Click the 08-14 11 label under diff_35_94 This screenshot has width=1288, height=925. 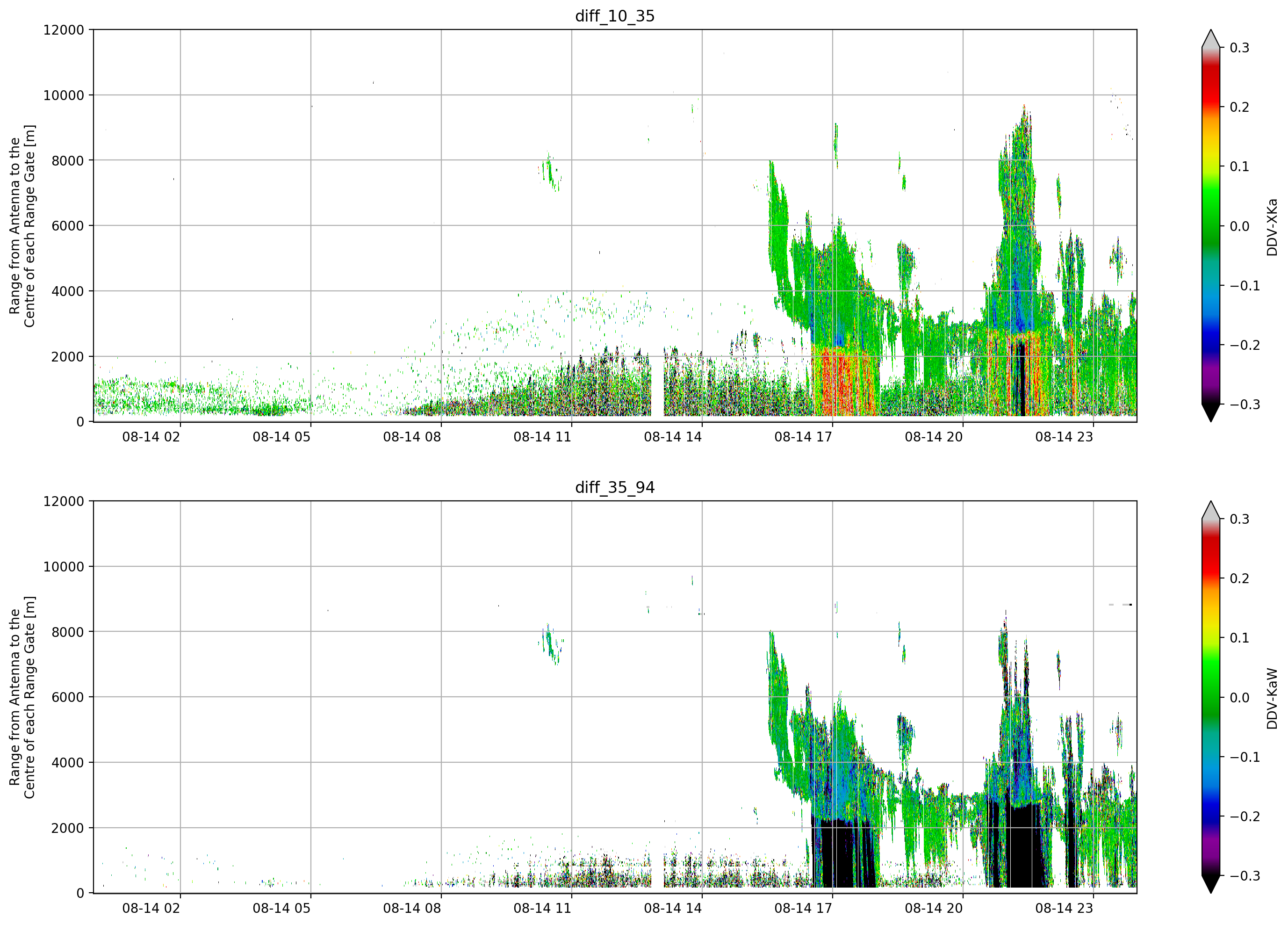[542, 909]
